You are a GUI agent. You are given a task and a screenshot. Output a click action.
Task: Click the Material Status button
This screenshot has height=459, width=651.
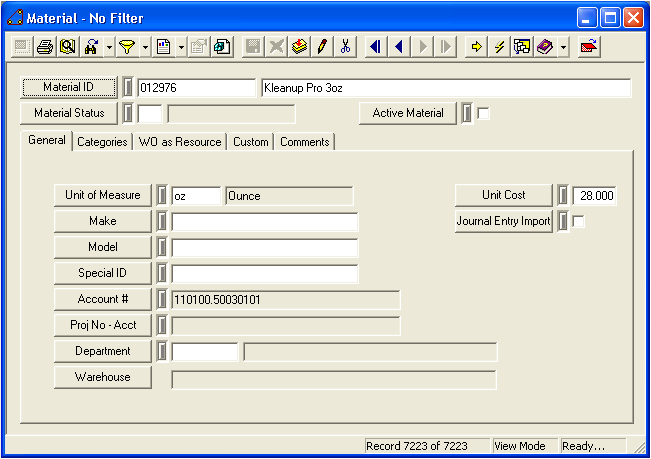point(69,113)
